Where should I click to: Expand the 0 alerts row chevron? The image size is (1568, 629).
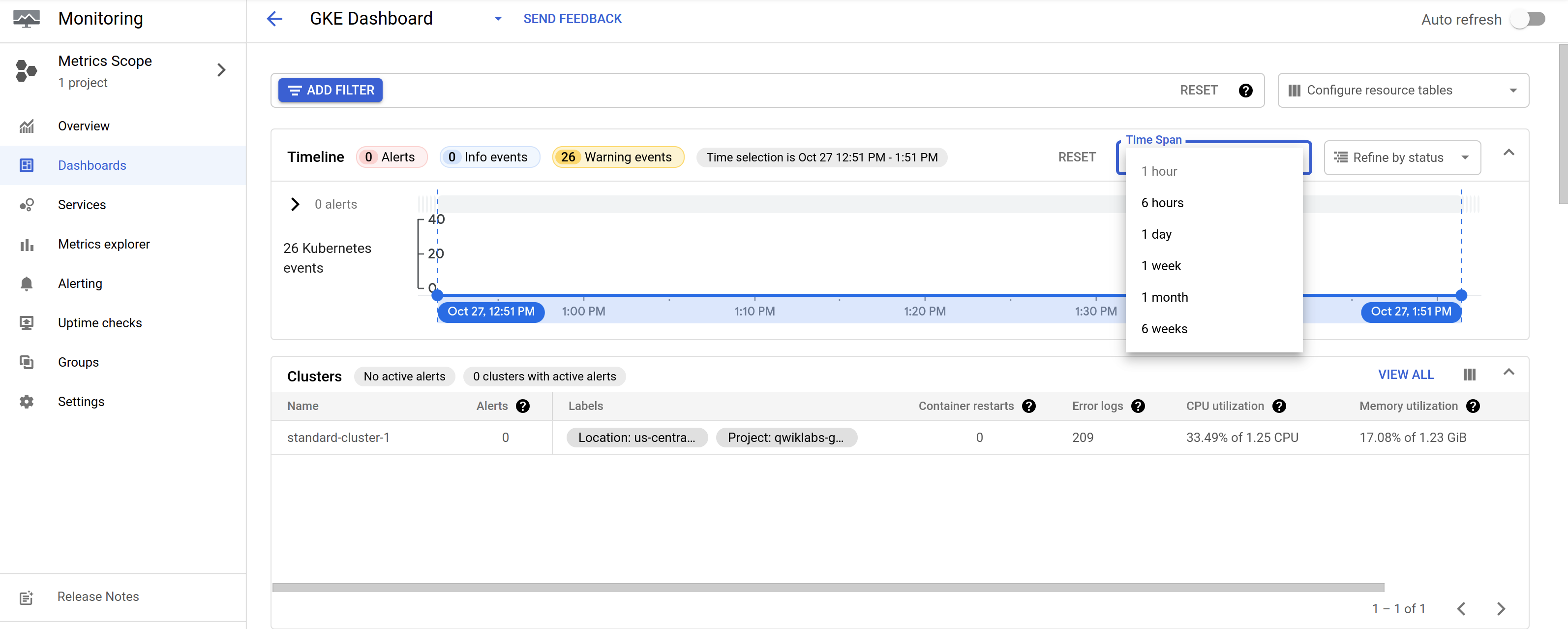tap(295, 205)
